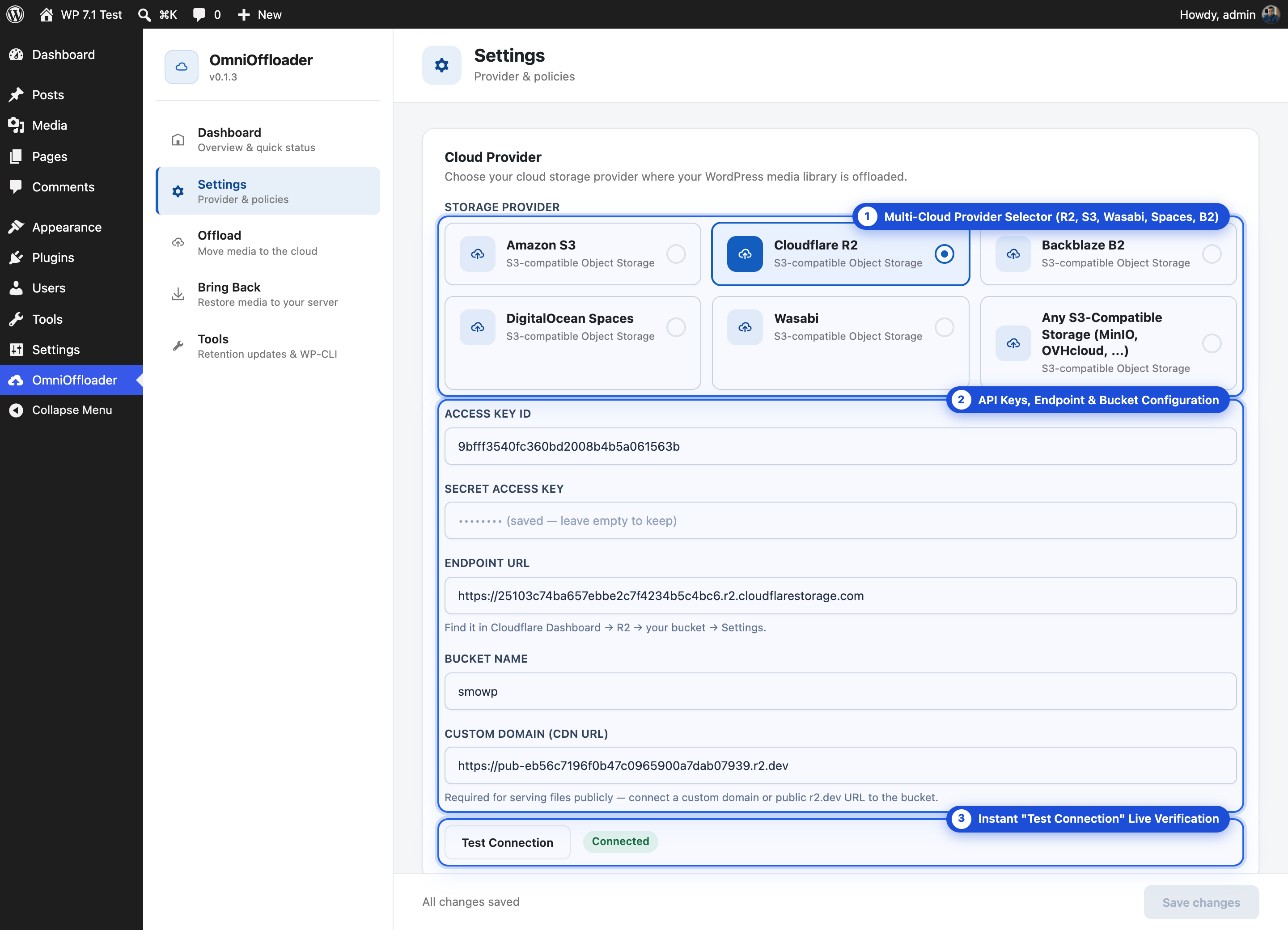
Task: Click the Endpoint URL input field
Action: pyautogui.click(x=840, y=596)
